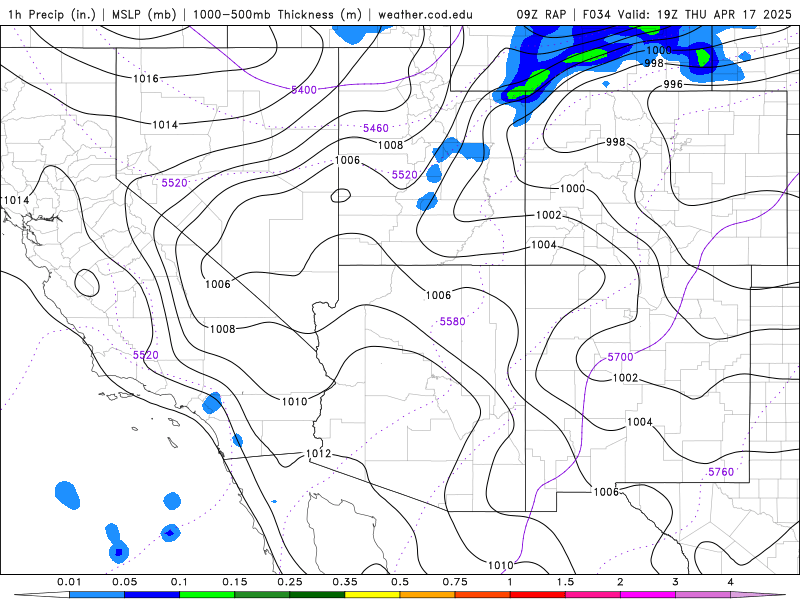Click the 0.75 legend tick label
Image resolution: width=800 pixels, height=600 pixels.
point(455,582)
